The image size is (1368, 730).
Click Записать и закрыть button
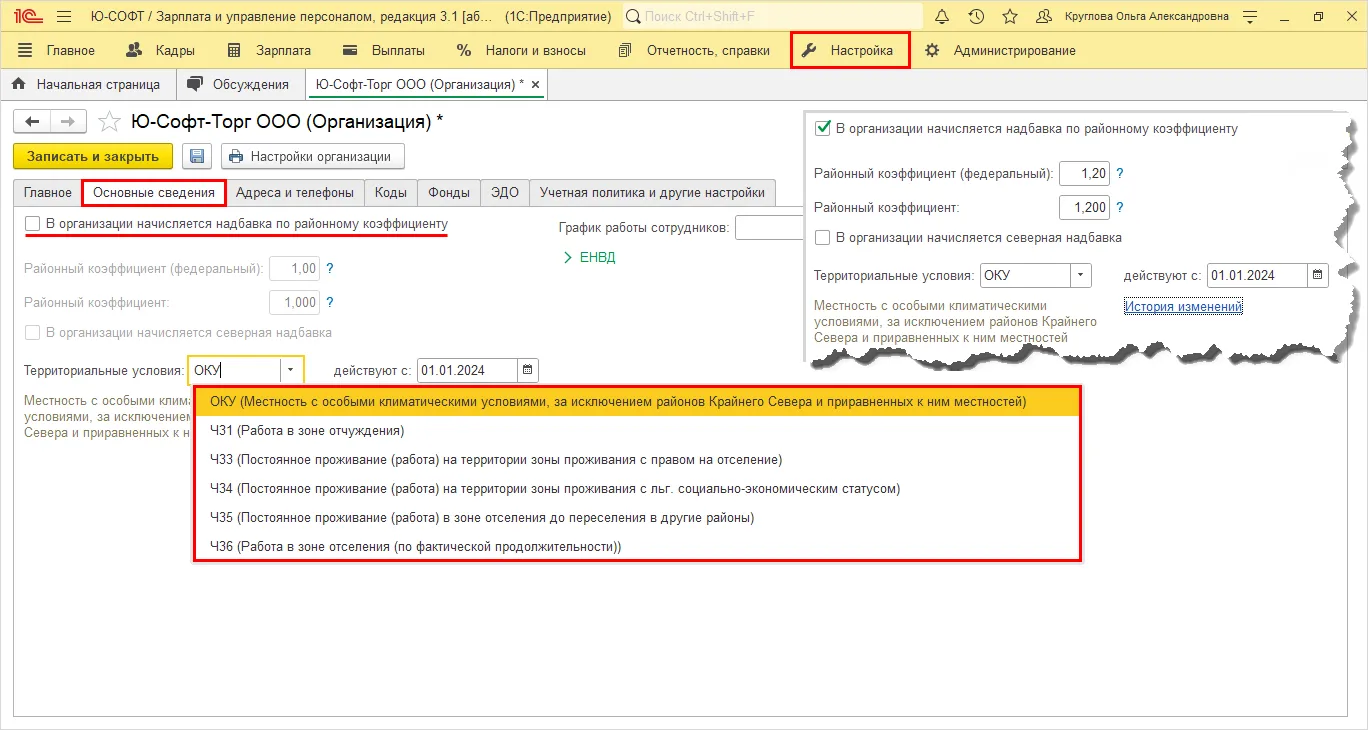93,156
